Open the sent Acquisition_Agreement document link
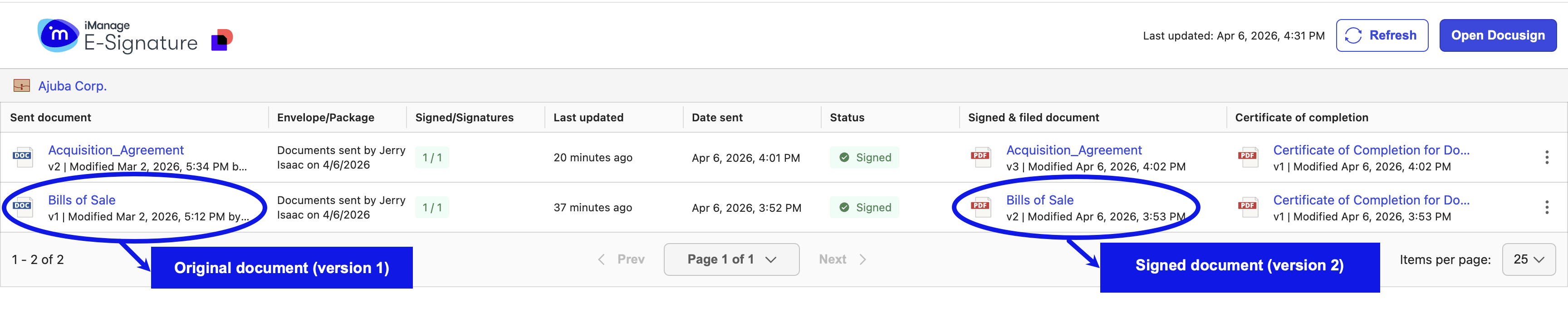The width and height of the screenshot is (1568, 309). (116, 150)
